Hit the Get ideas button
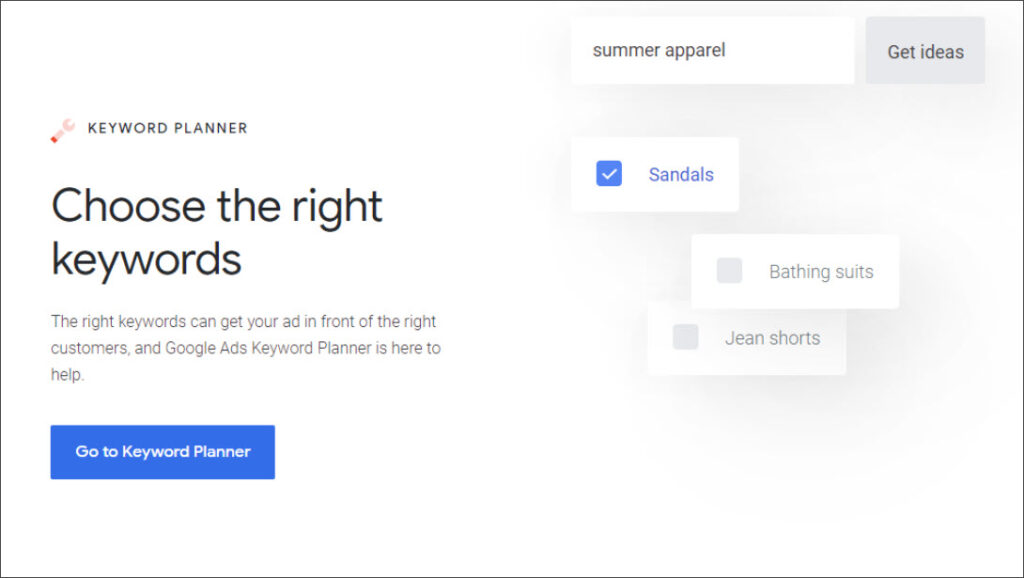Viewport: 1024px width, 578px height. pos(925,51)
